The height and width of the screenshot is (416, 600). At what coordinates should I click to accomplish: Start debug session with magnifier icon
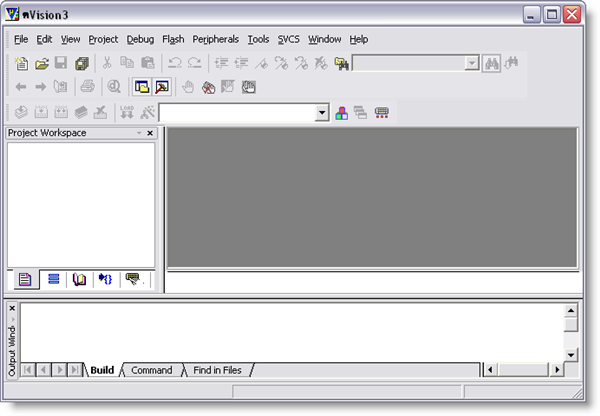coord(114,87)
